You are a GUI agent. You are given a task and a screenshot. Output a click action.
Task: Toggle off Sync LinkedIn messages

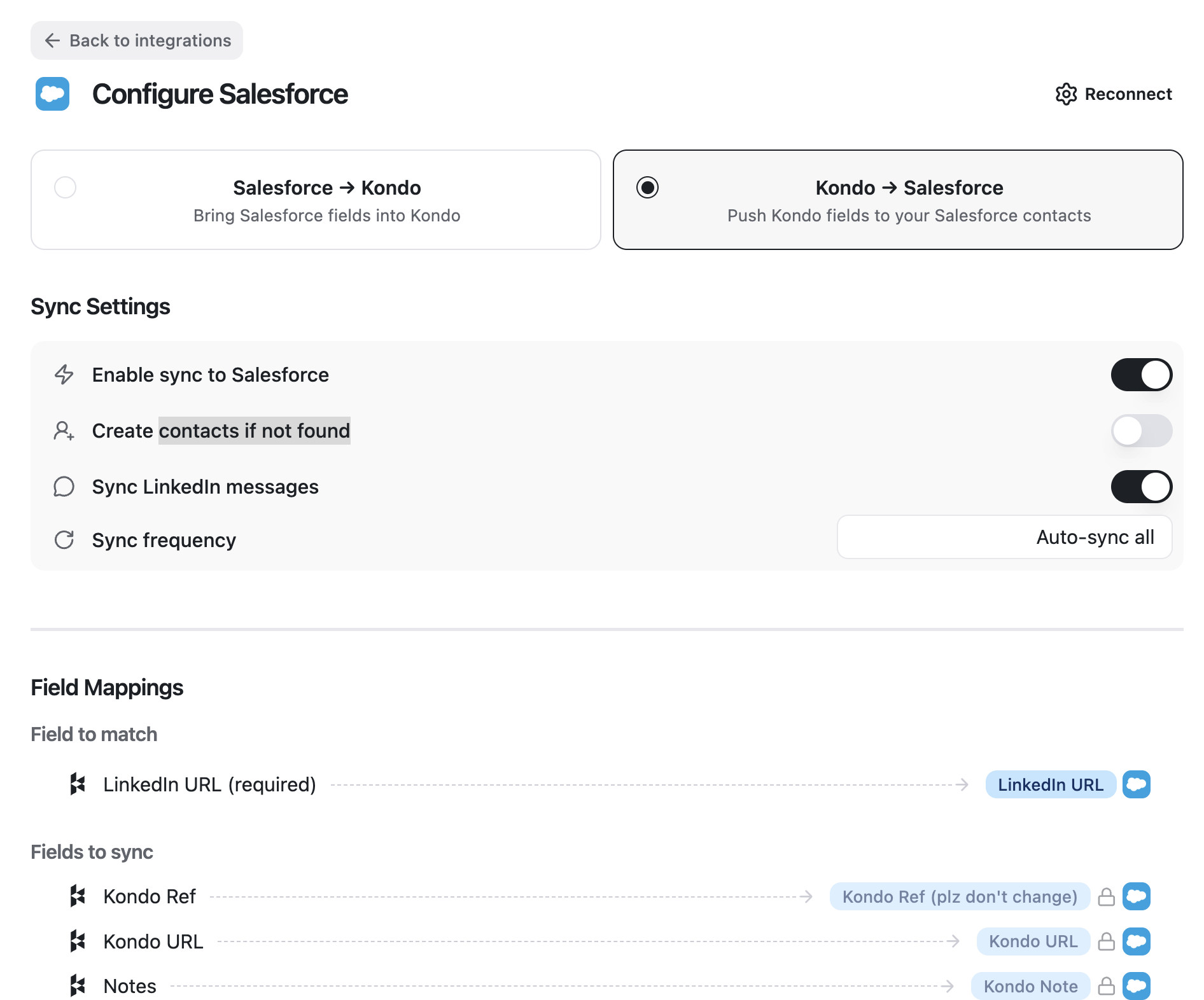pyautogui.click(x=1142, y=487)
